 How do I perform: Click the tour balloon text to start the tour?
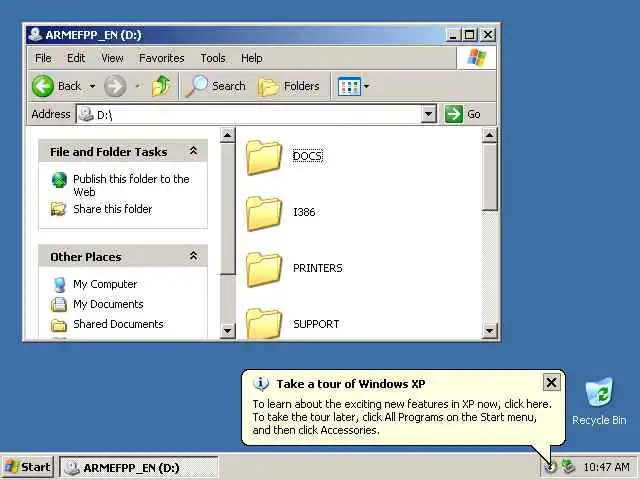[x=402, y=417]
